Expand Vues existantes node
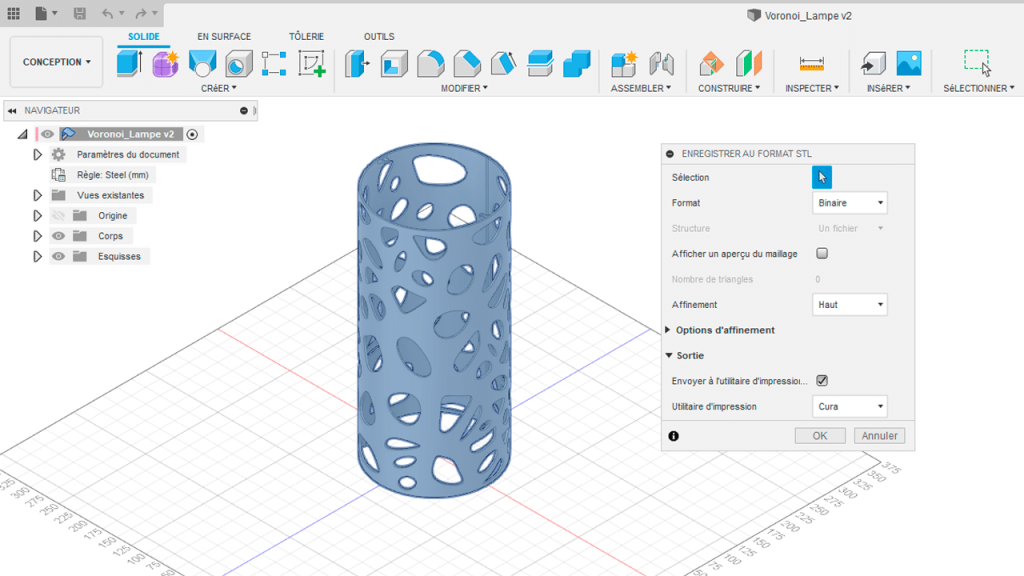1024x576 pixels. tap(37, 195)
